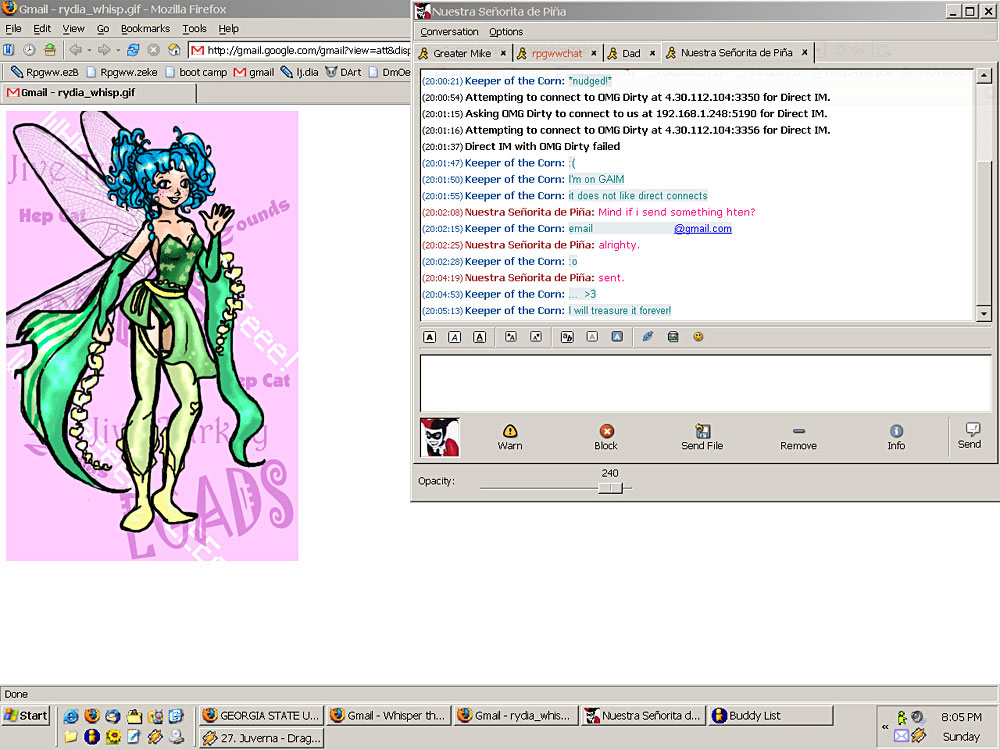Viewport: 1000px width, 750px height.
Task: Open the boot camp bookmark
Action: click(196, 73)
